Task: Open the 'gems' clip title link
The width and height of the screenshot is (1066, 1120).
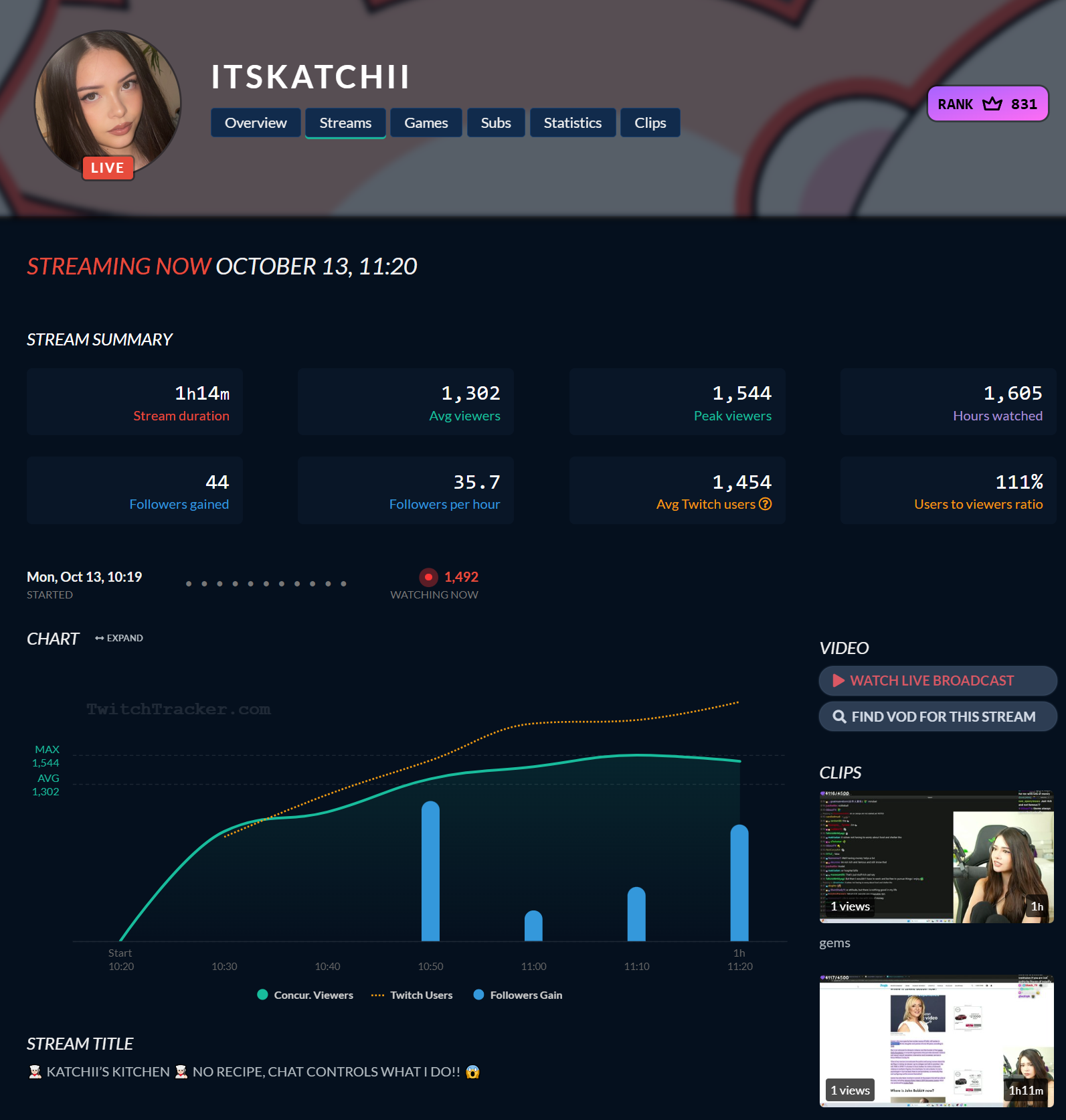Action: [834, 943]
